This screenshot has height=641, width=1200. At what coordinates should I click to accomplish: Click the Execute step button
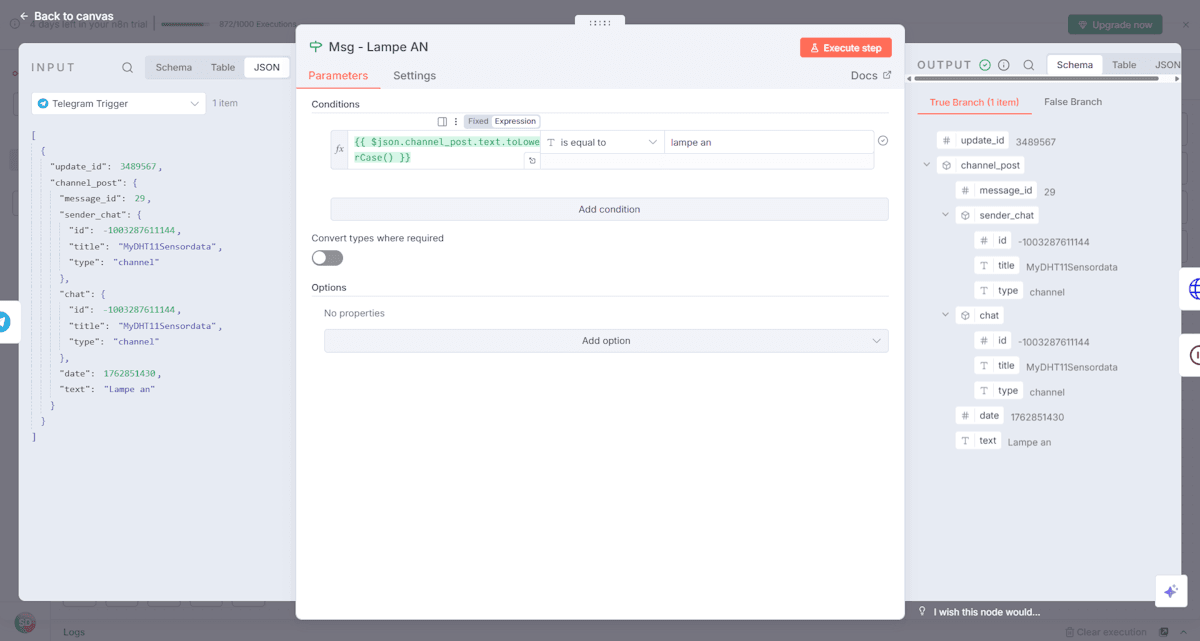pos(845,48)
